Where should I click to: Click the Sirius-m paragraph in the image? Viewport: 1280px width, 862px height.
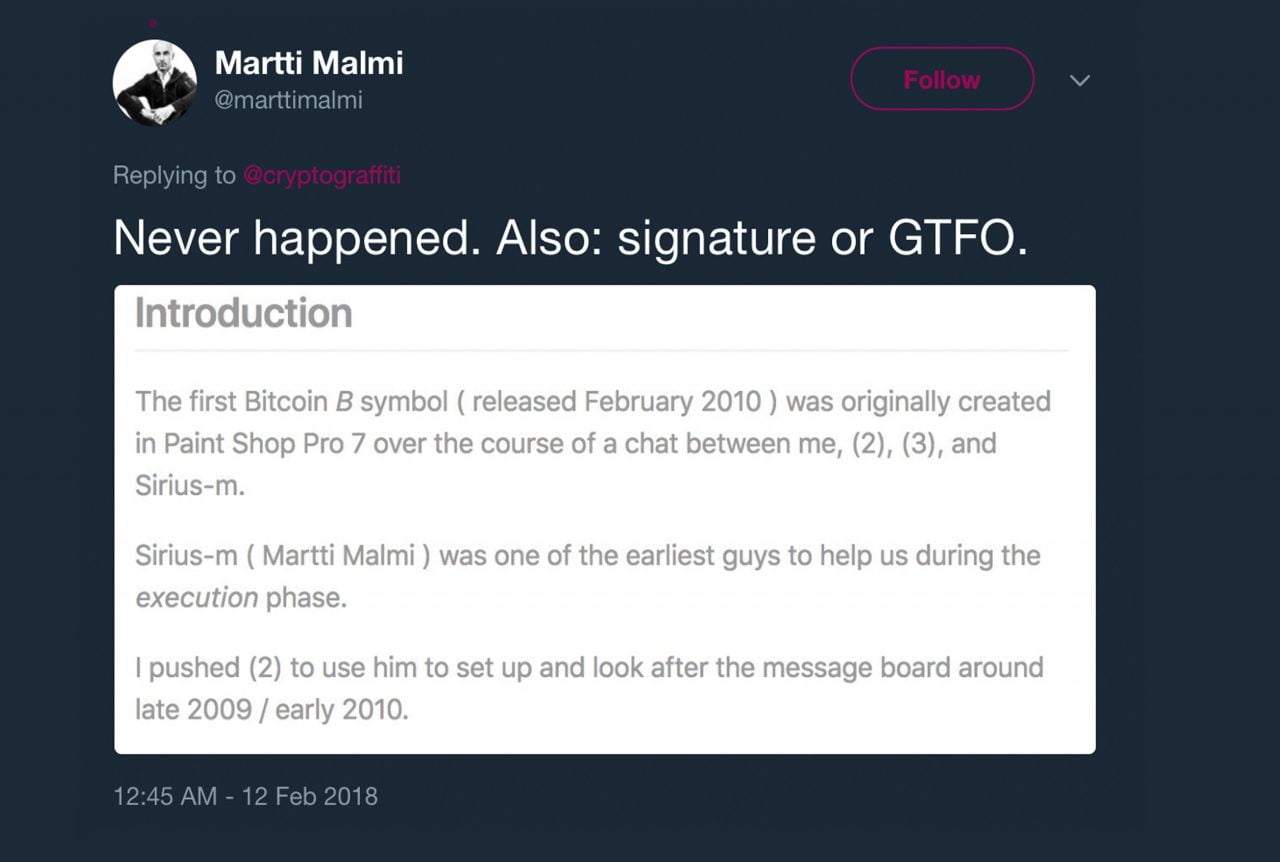coord(588,576)
